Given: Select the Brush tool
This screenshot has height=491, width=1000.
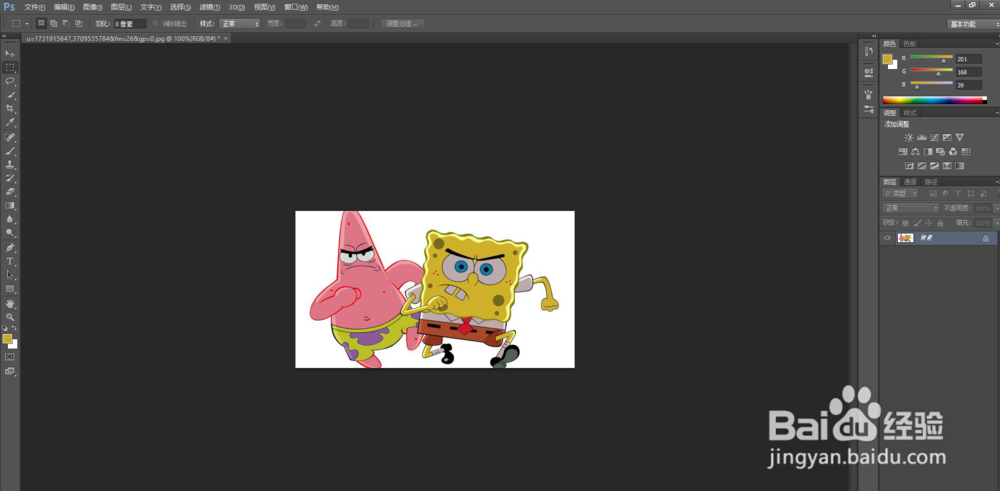Looking at the screenshot, I should (10, 152).
